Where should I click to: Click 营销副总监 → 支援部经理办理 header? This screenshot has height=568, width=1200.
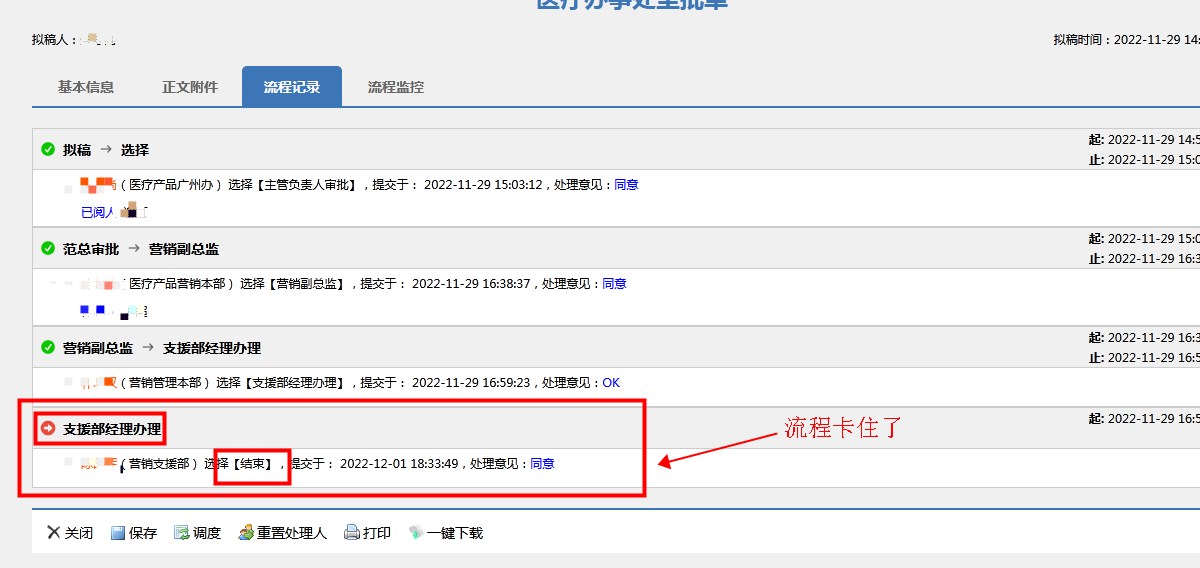[x=162, y=348]
